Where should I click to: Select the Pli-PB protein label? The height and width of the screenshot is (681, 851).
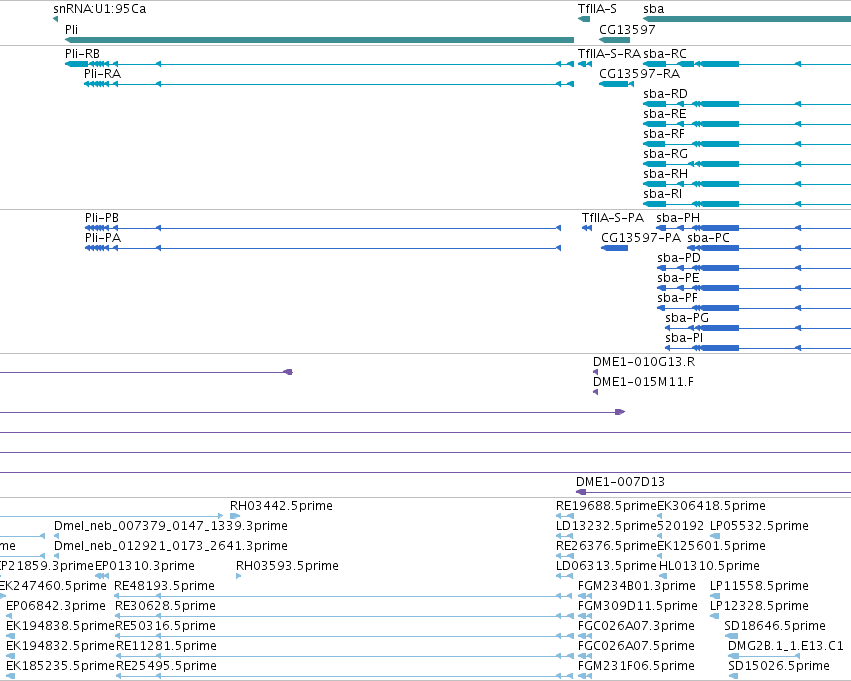point(101,218)
